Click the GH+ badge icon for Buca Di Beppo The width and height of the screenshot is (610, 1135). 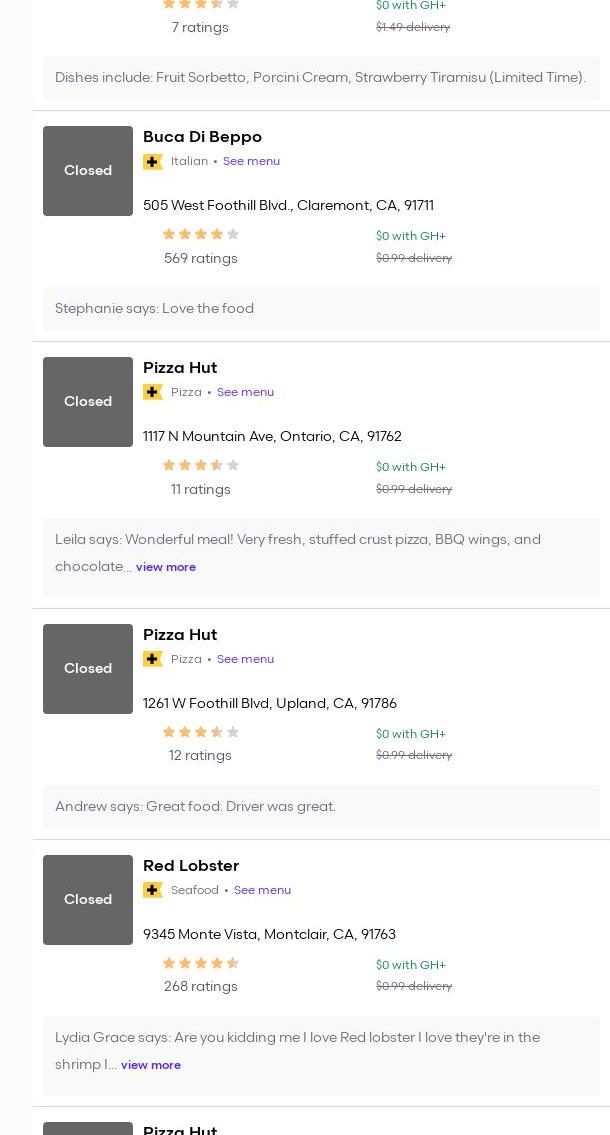tap(153, 162)
